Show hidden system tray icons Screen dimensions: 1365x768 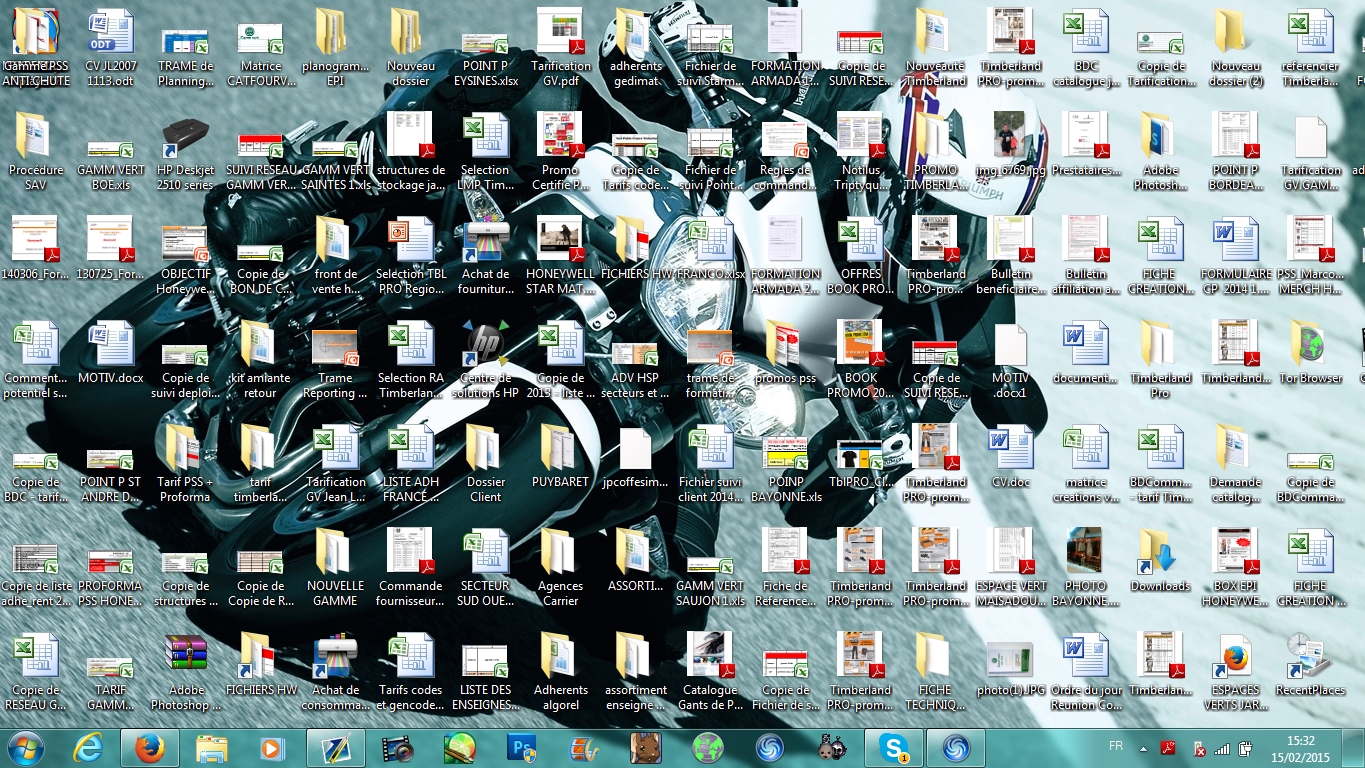coord(1144,748)
